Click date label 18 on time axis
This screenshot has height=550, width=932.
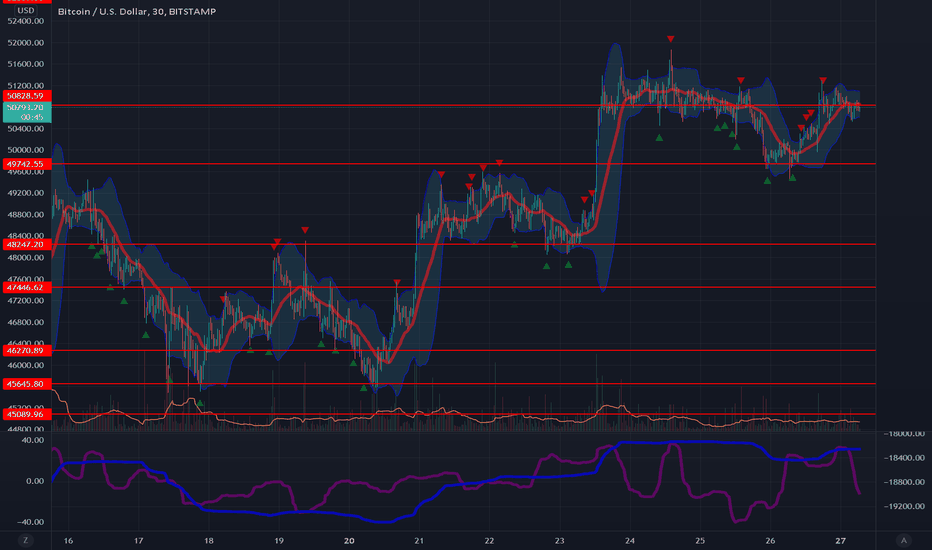click(x=209, y=540)
